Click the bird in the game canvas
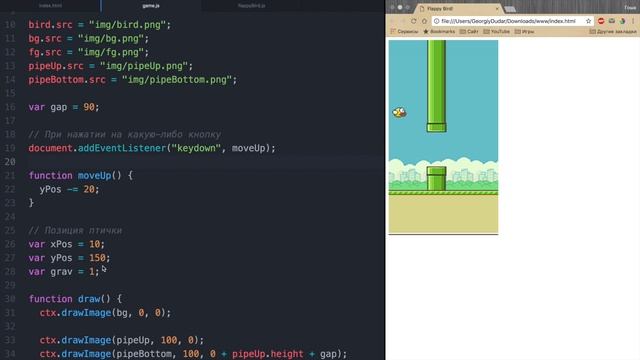The height and width of the screenshot is (360, 640). (x=399, y=112)
